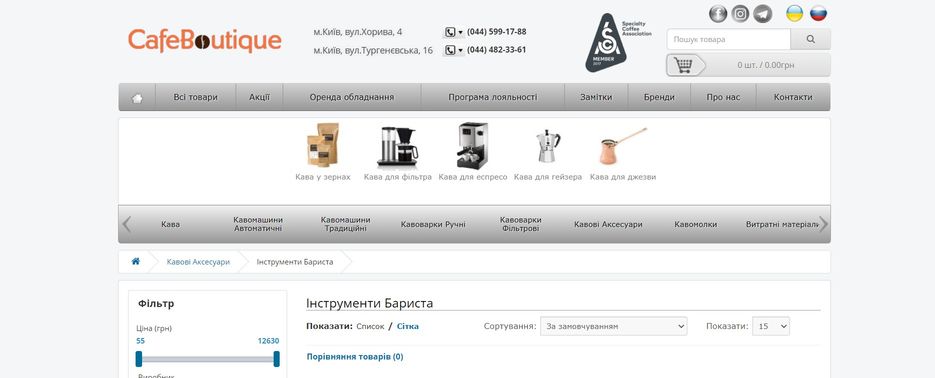The height and width of the screenshot is (378, 935).
Task: Open the Акції menu item
Action: tap(259, 97)
